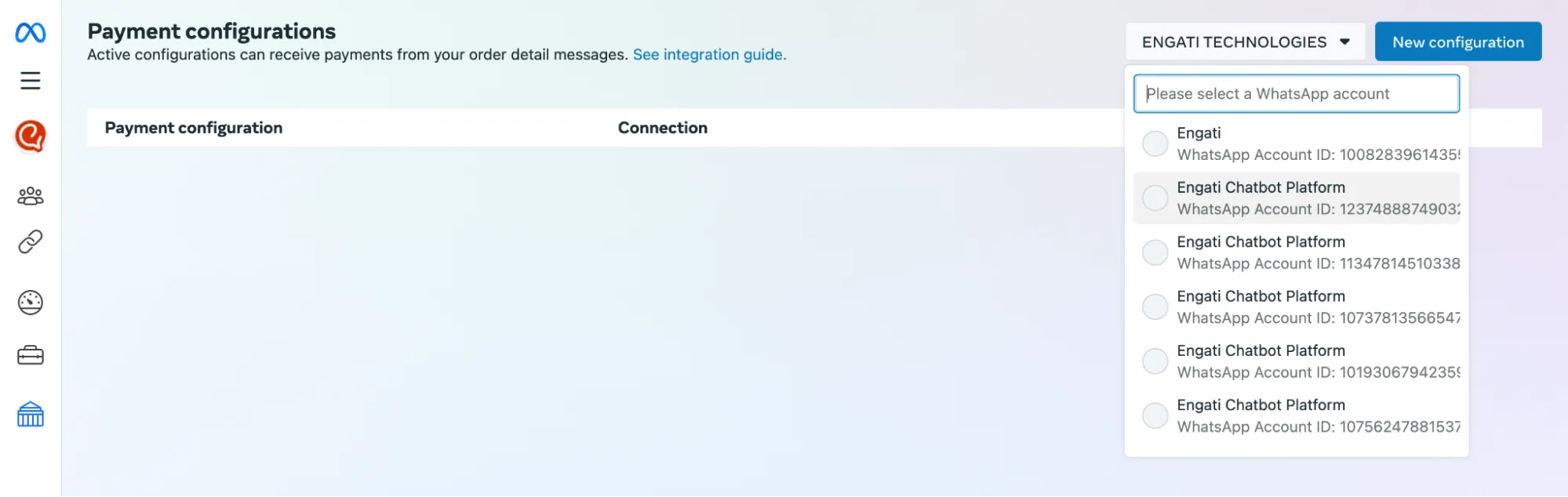Open the chain link icon in sidebar

(31, 242)
